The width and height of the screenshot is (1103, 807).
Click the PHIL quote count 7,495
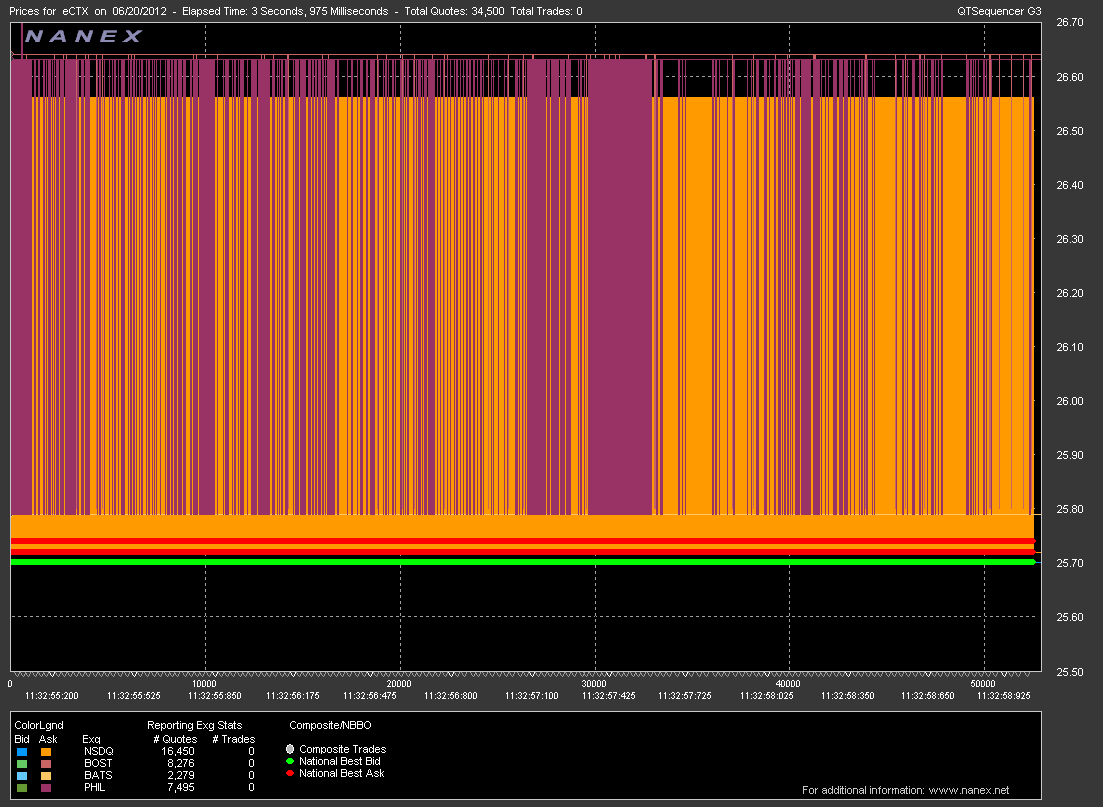[181, 787]
